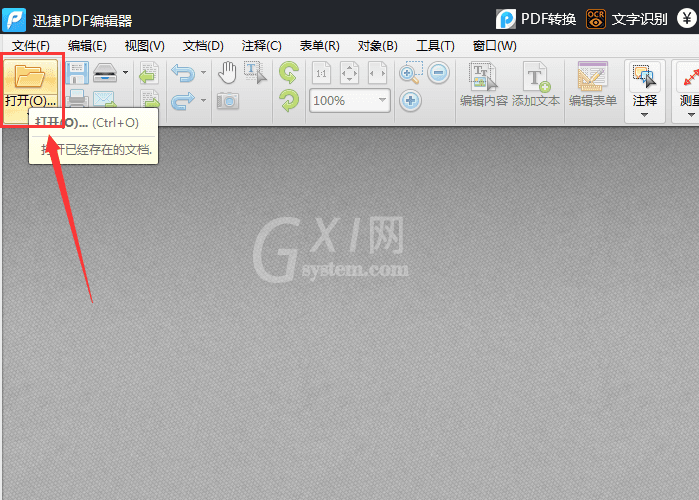Image resolution: width=699 pixels, height=500 pixels.
Task: Click the undo blue arrow icon
Action: tap(183, 73)
